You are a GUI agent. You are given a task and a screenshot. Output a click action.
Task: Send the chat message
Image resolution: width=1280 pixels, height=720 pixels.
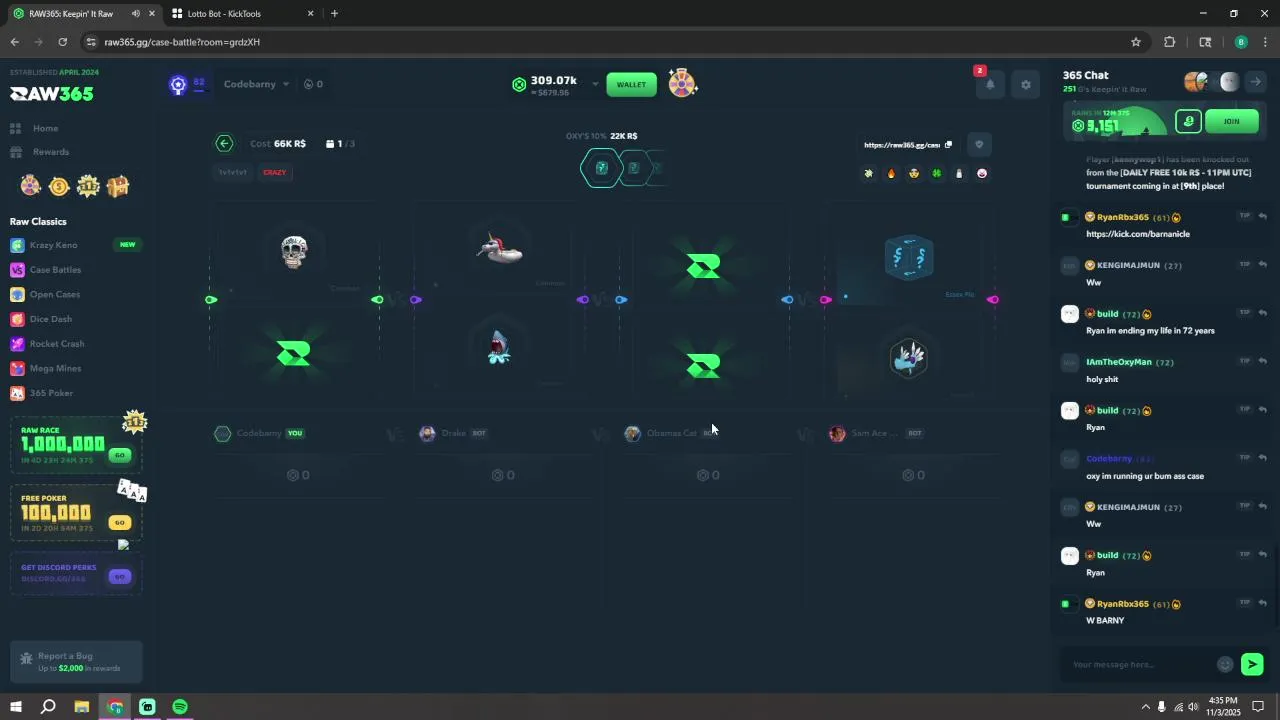click(x=1252, y=665)
